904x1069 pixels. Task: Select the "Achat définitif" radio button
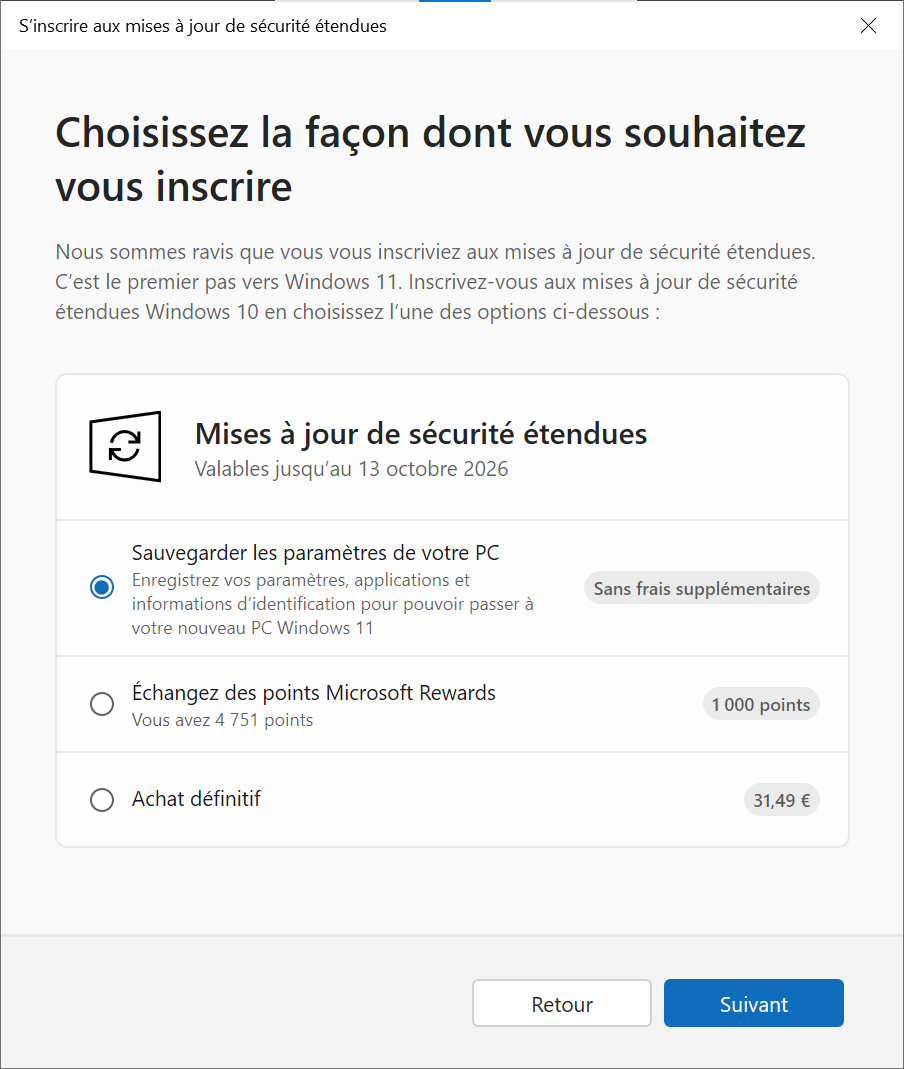point(102,800)
